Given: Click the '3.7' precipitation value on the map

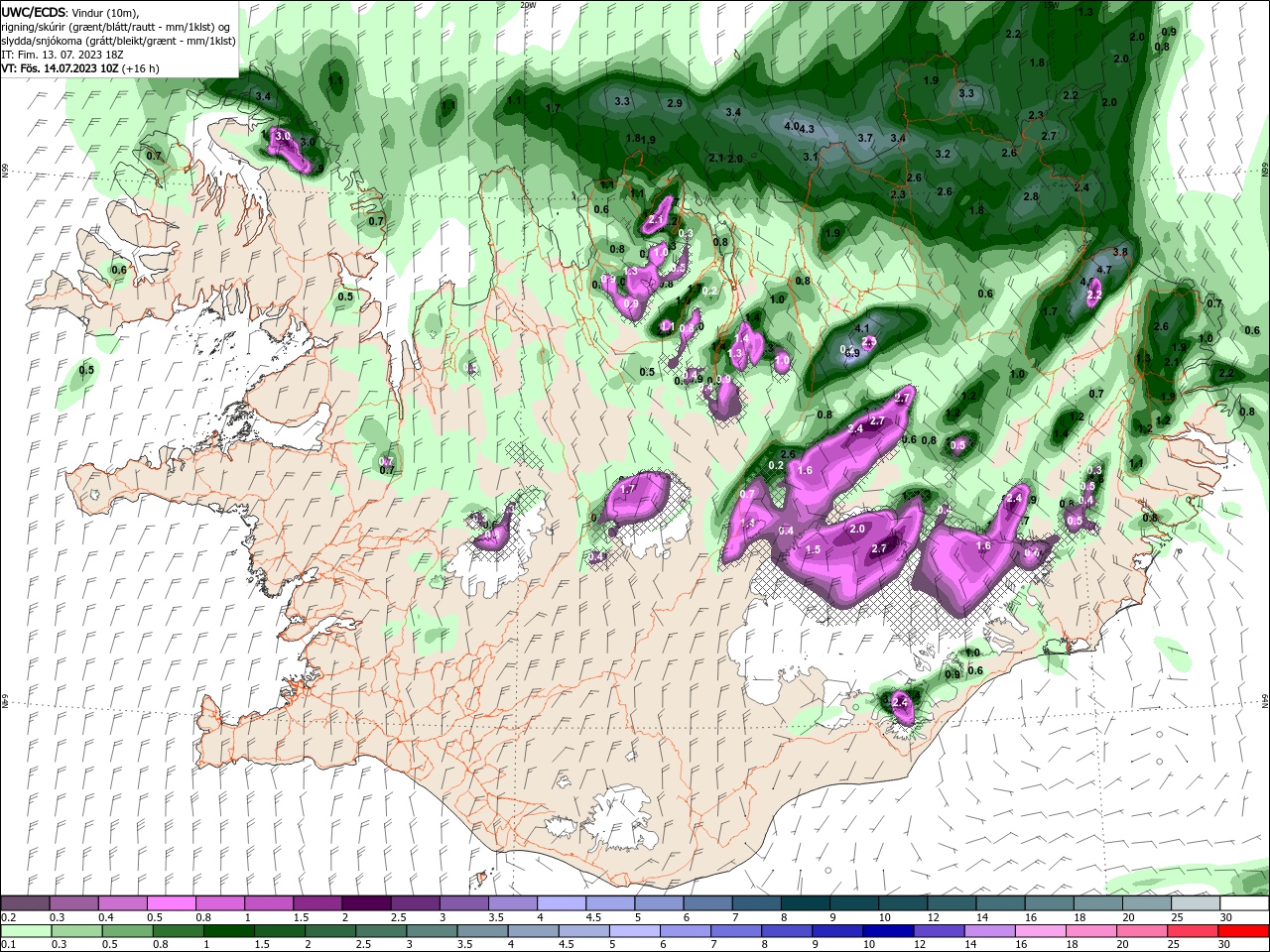Looking at the screenshot, I should tap(865, 138).
